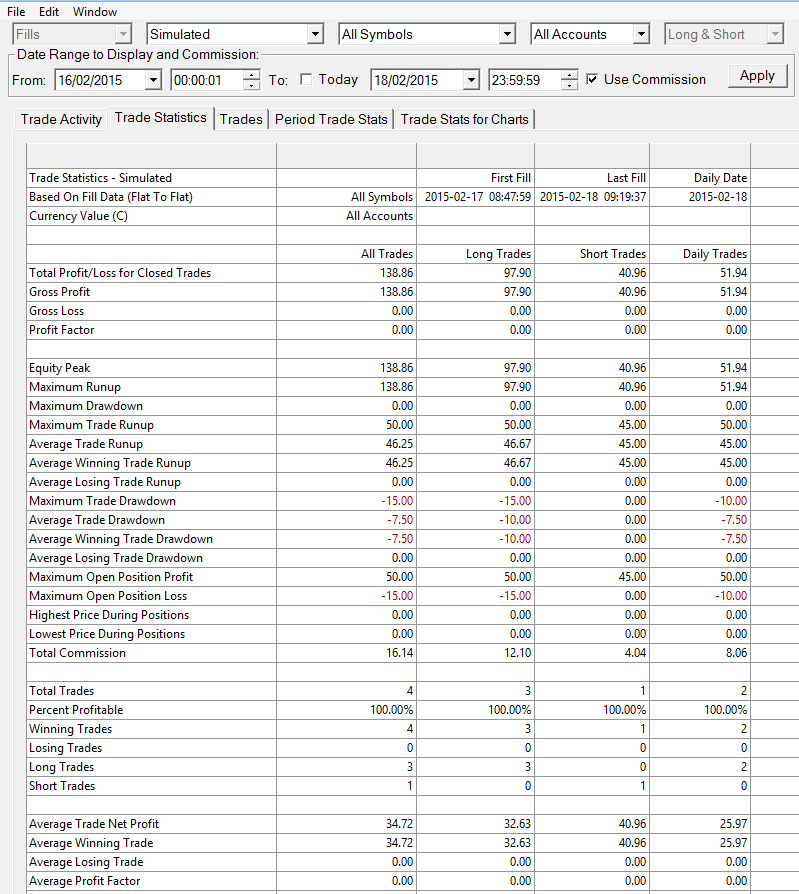Expand the All Accounts dropdown
Screen dimensions: 799x894
[x=642, y=34]
